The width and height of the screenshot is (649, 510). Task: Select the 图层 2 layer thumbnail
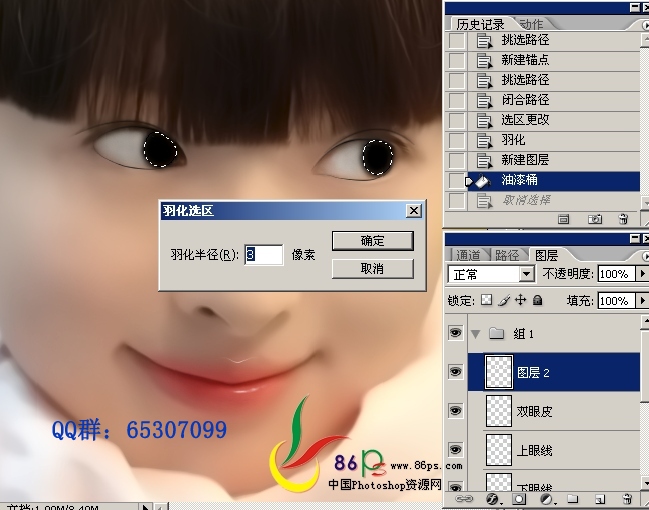[x=499, y=372]
